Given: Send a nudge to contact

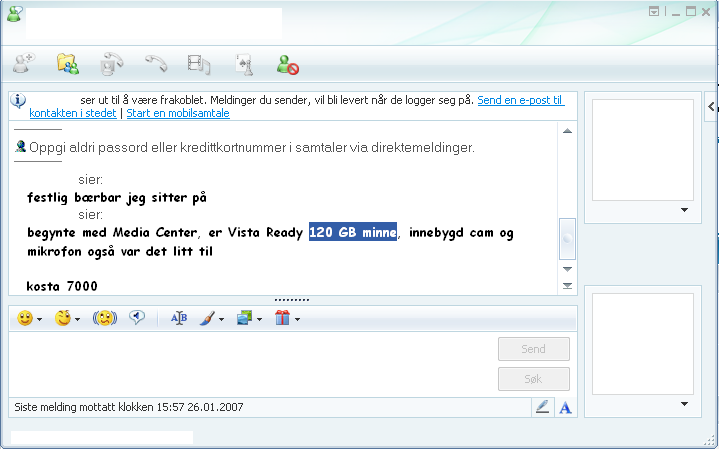Looking at the screenshot, I should point(105,318).
